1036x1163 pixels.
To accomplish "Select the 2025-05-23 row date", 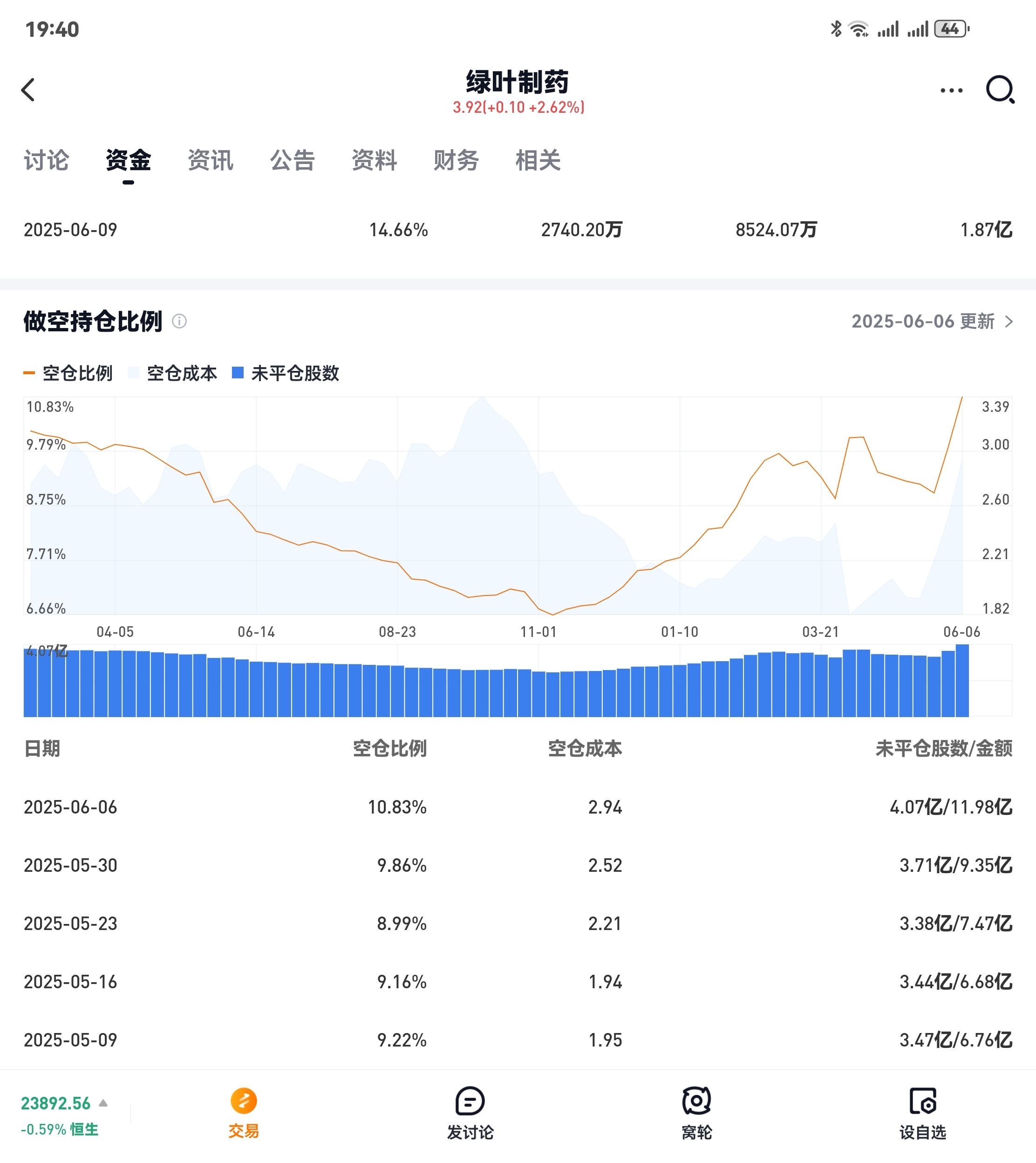I will (x=71, y=924).
